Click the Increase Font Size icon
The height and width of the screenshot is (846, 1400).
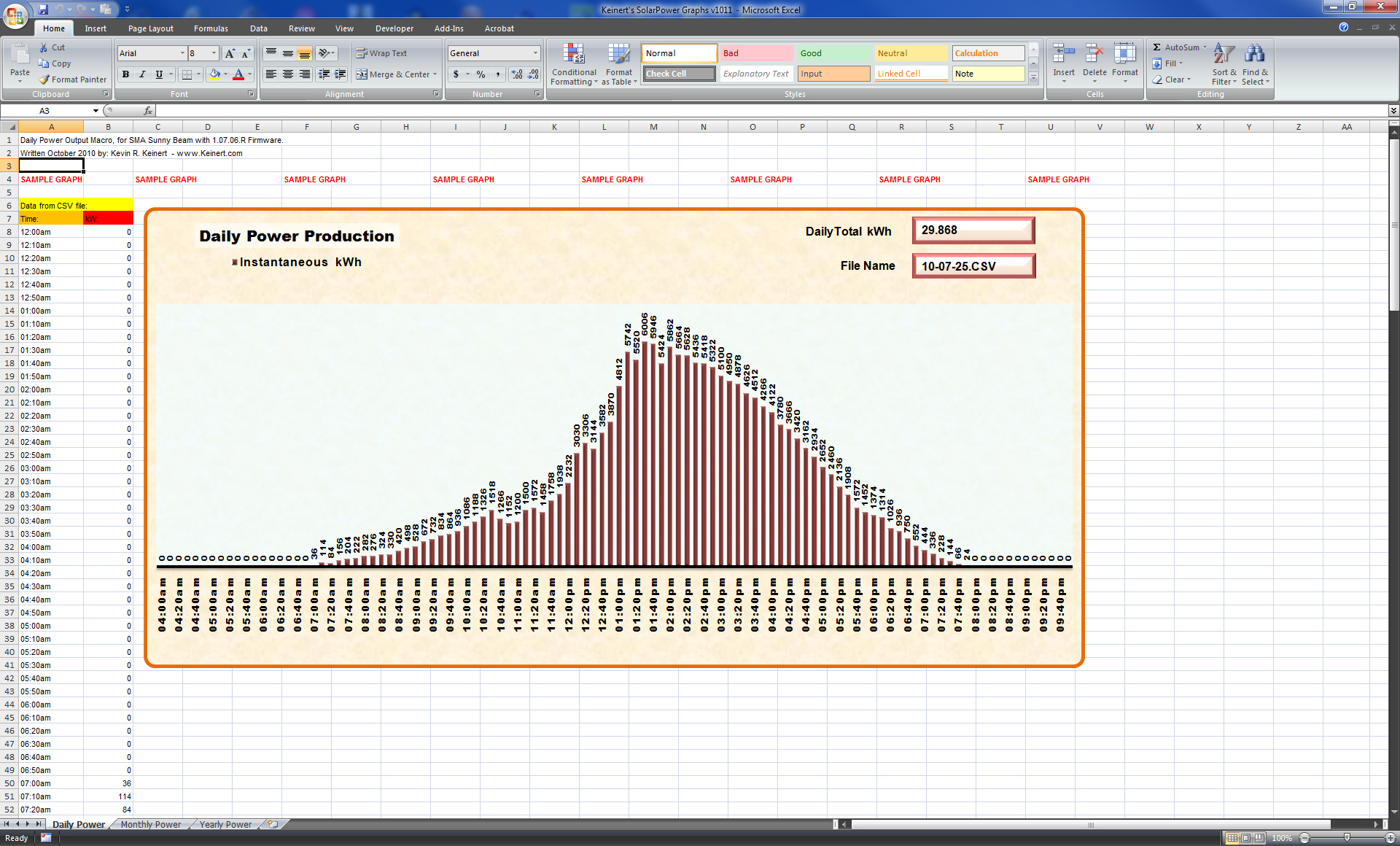coord(230,53)
